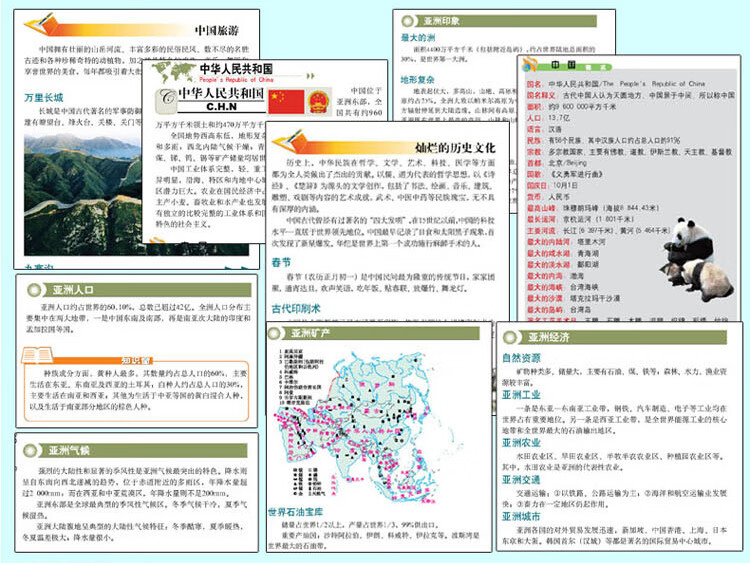The height and width of the screenshot is (563, 750).
Task: Click the 最大的海峡 label
Action: coord(545,287)
